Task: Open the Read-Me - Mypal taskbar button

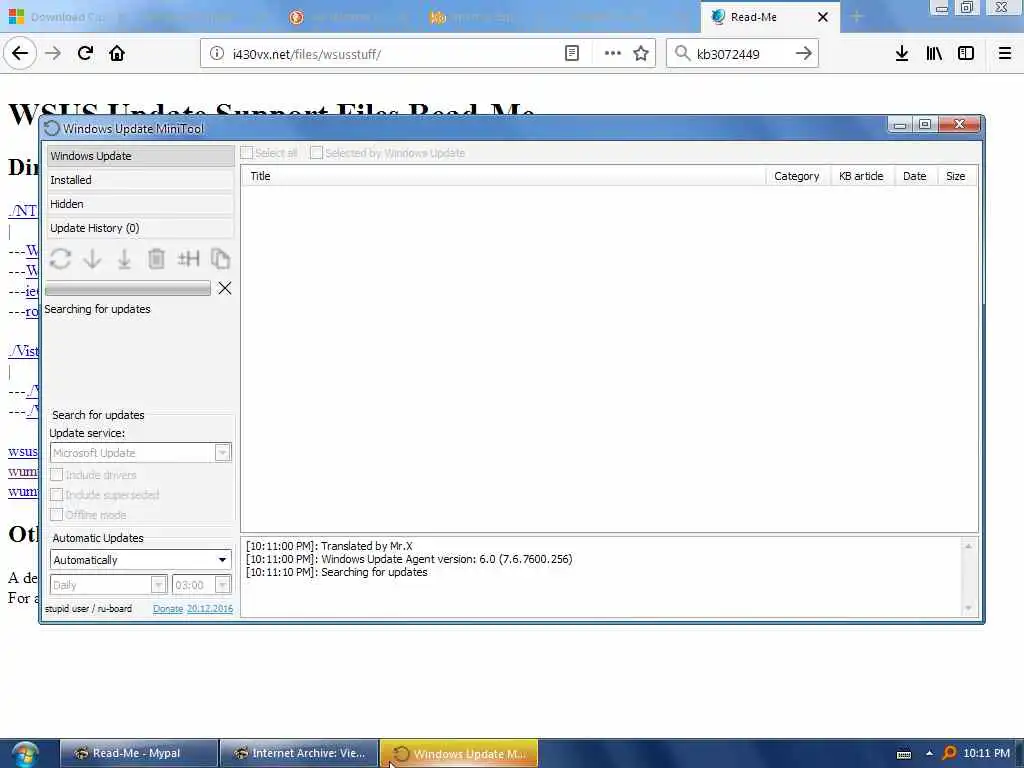Action: click(x=139, y=754)
